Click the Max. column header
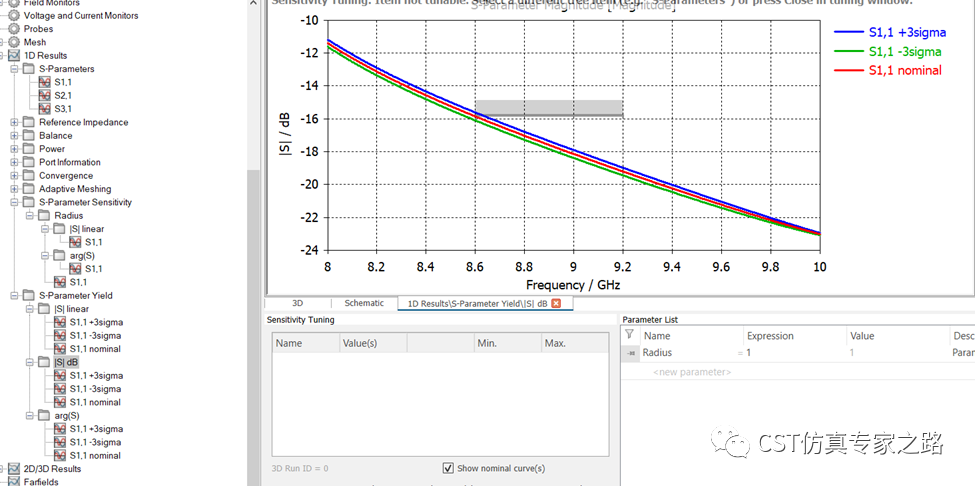The width and height of the screenshot is (975, 486). [575, 343]
